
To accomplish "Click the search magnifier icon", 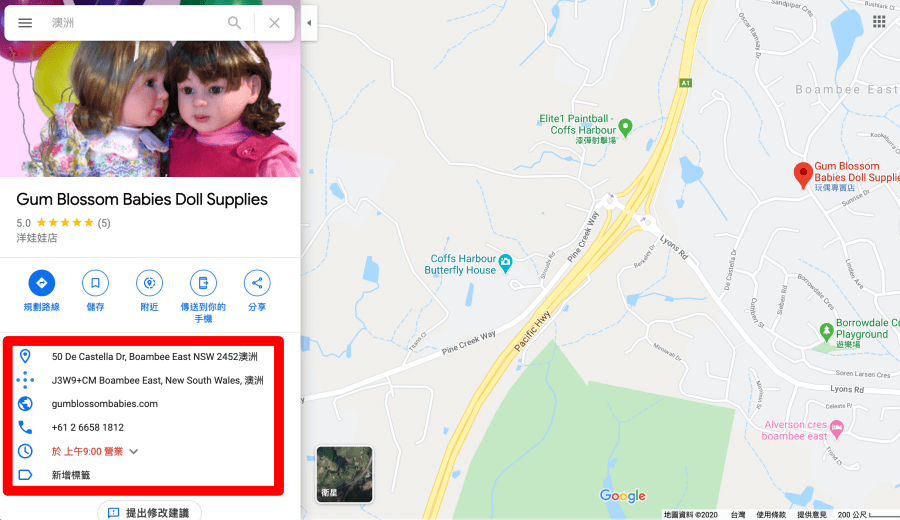I will click(x=234, y=23).
